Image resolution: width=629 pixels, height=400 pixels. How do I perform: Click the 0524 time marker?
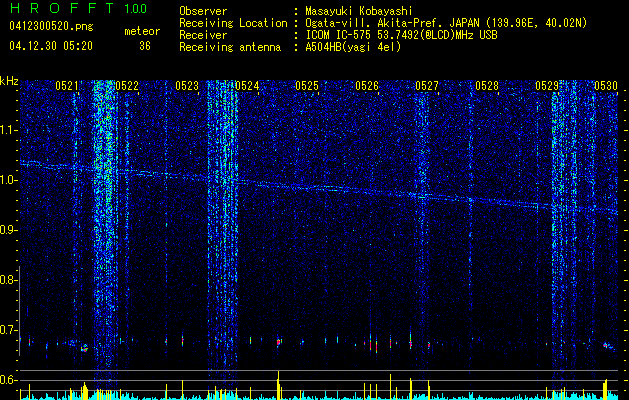247,85
